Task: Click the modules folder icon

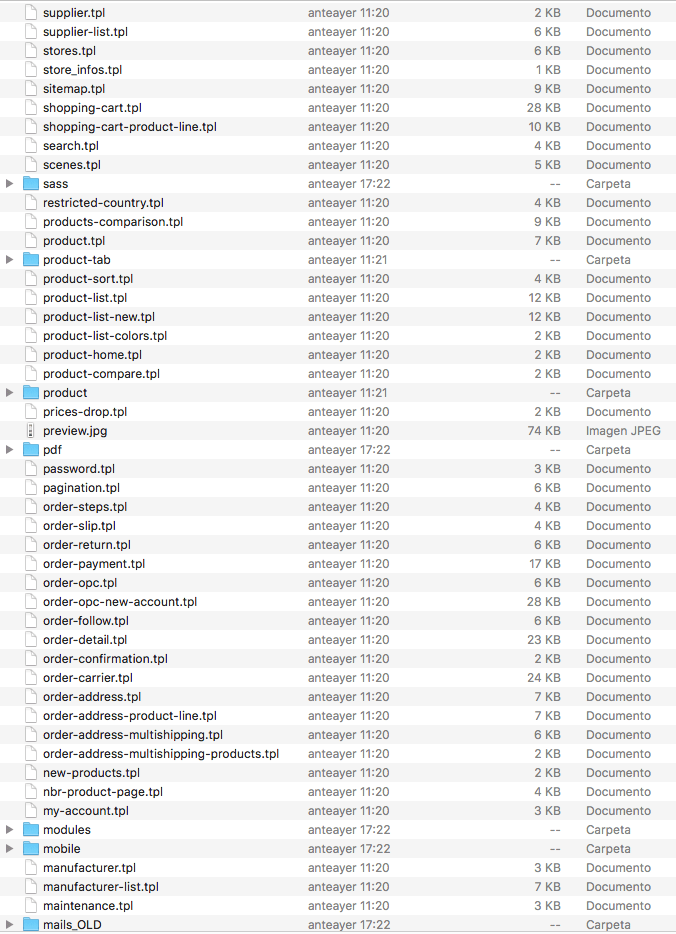Action: click(31, 830)
